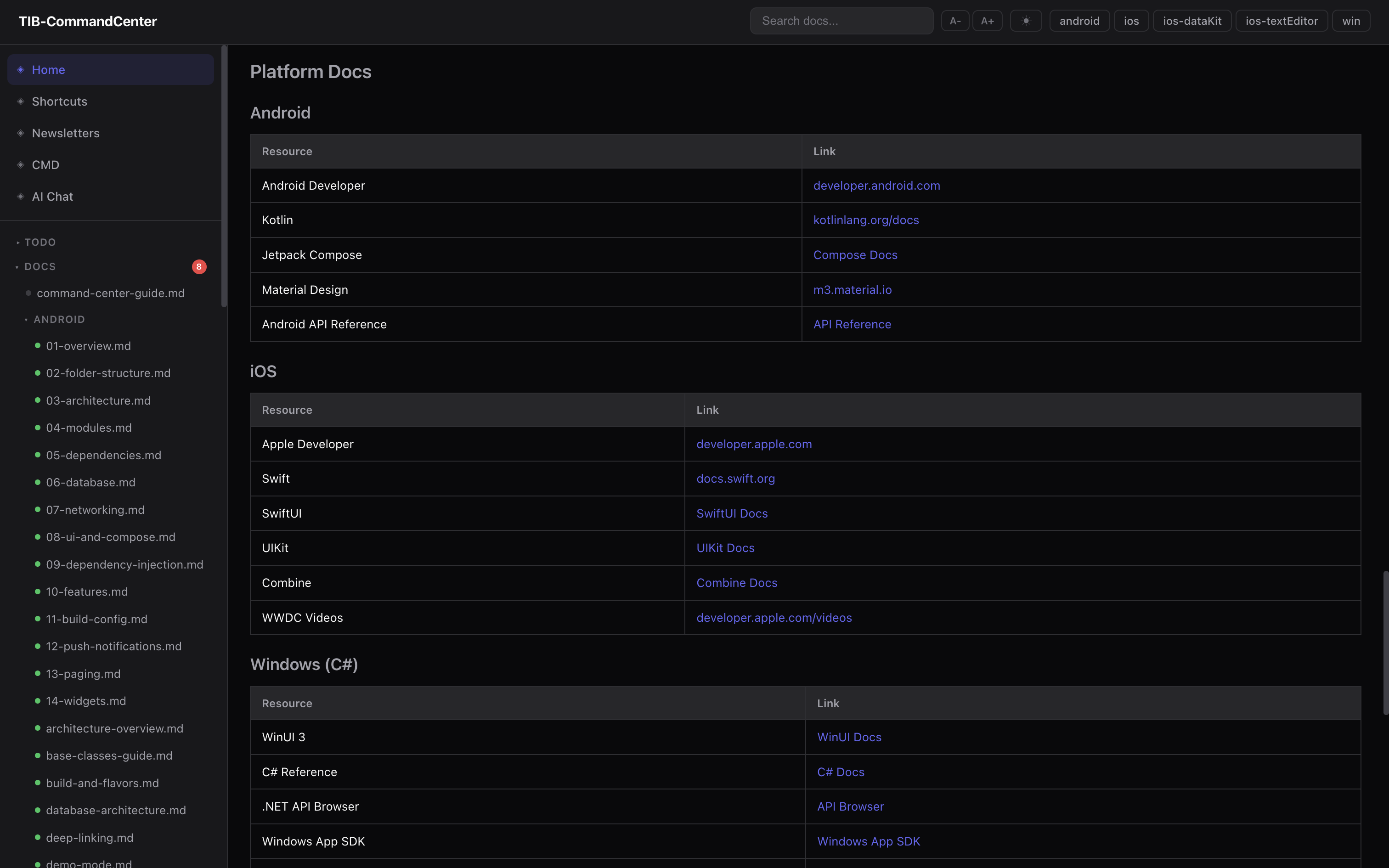Select the Shortcuts icon in the sidebar

21,101
